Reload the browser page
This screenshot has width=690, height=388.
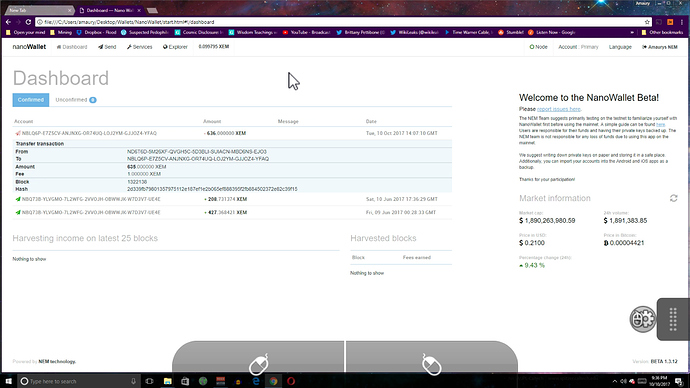tap(28, 22)
